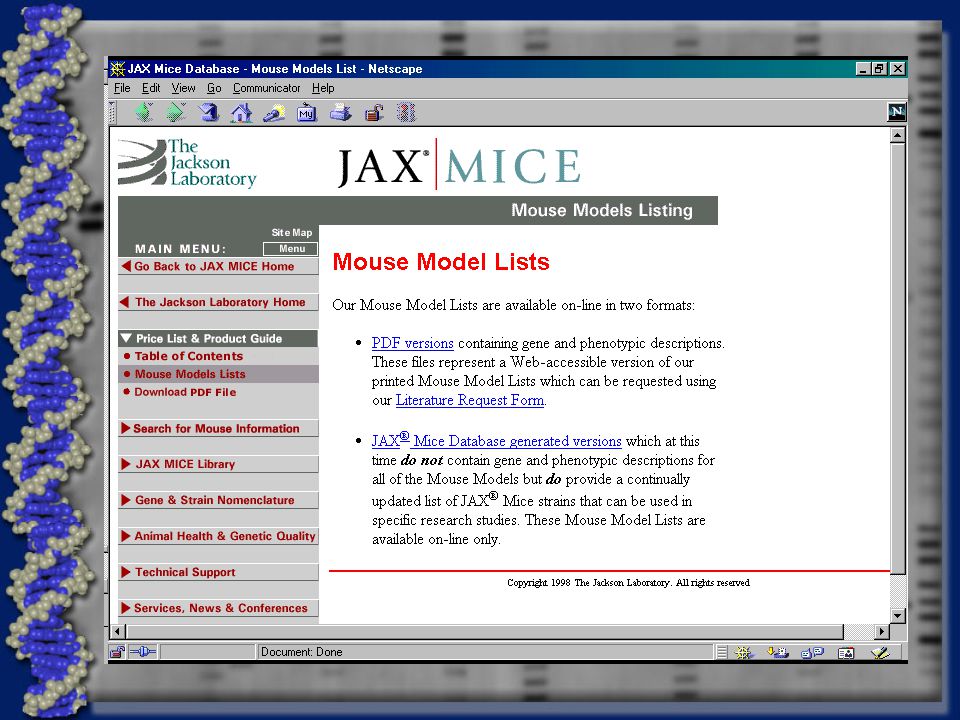Open the Help menu
Image resolution: width=960 pixels, height=720 pixels.
(x=323, y=88)
